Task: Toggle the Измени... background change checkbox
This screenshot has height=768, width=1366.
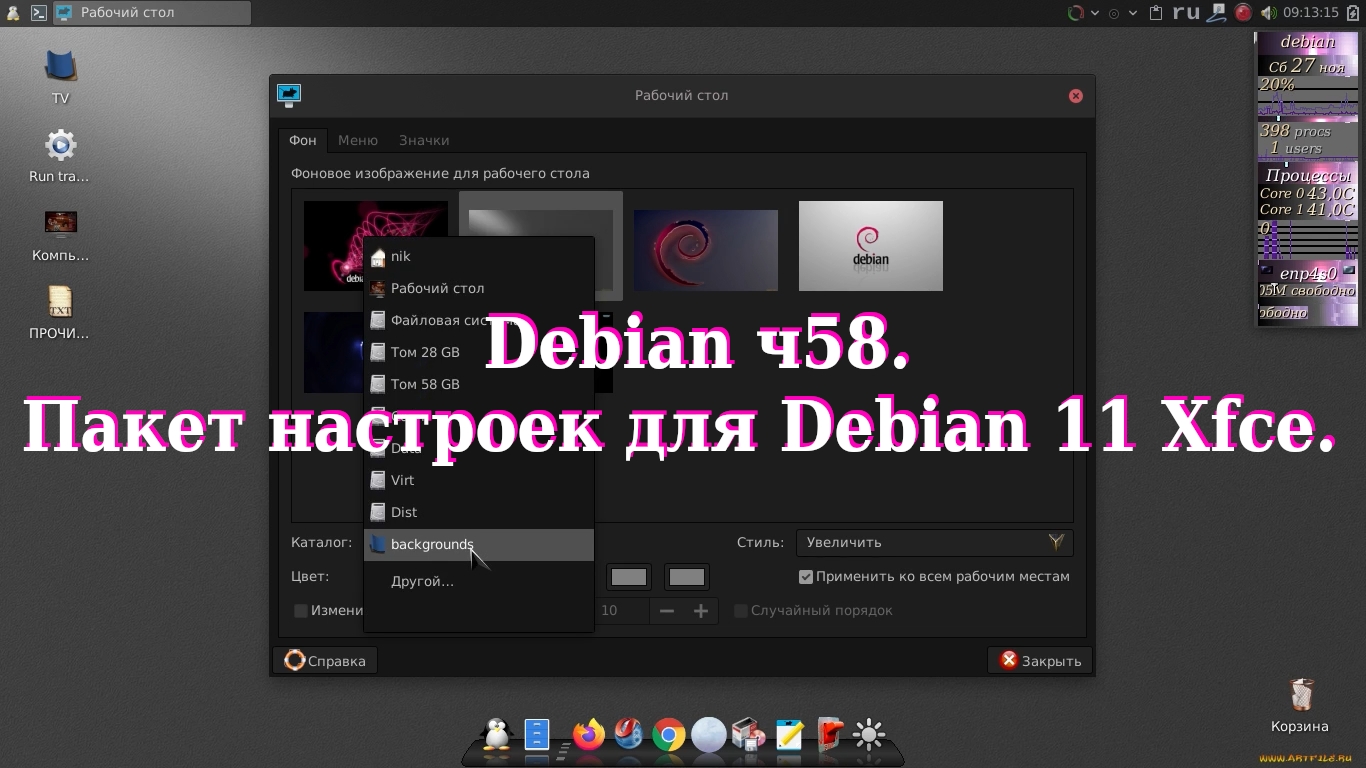Action: [x=300, y=610]
